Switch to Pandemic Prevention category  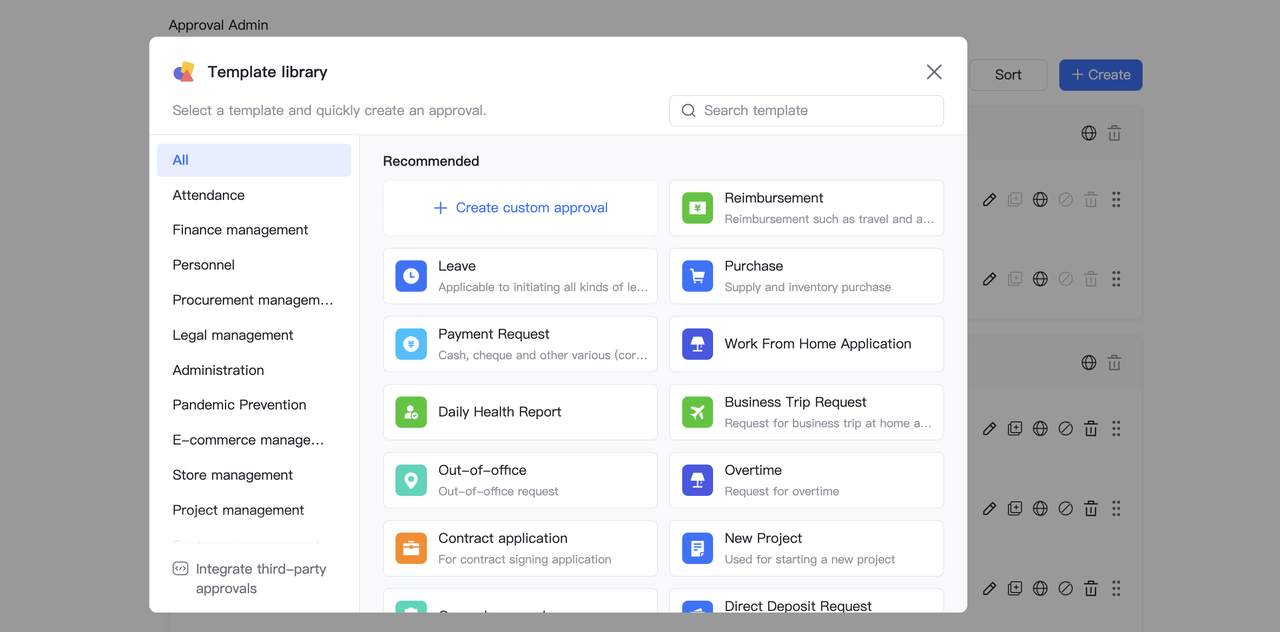239,405
